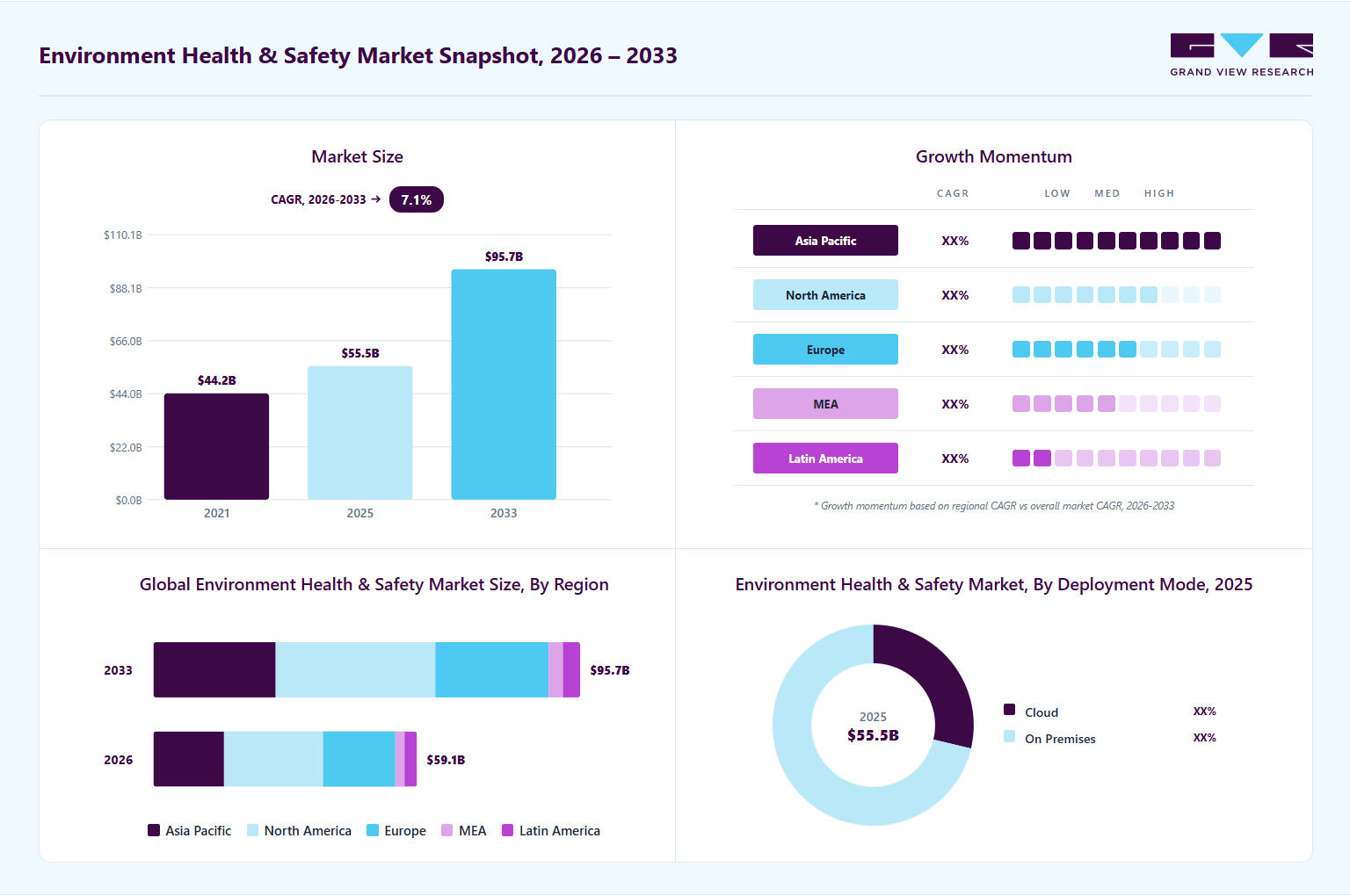This screenshot has height=896, width=1350.
Task: Click the On Premises legend color square
Action: click(x=1010, y=736)
